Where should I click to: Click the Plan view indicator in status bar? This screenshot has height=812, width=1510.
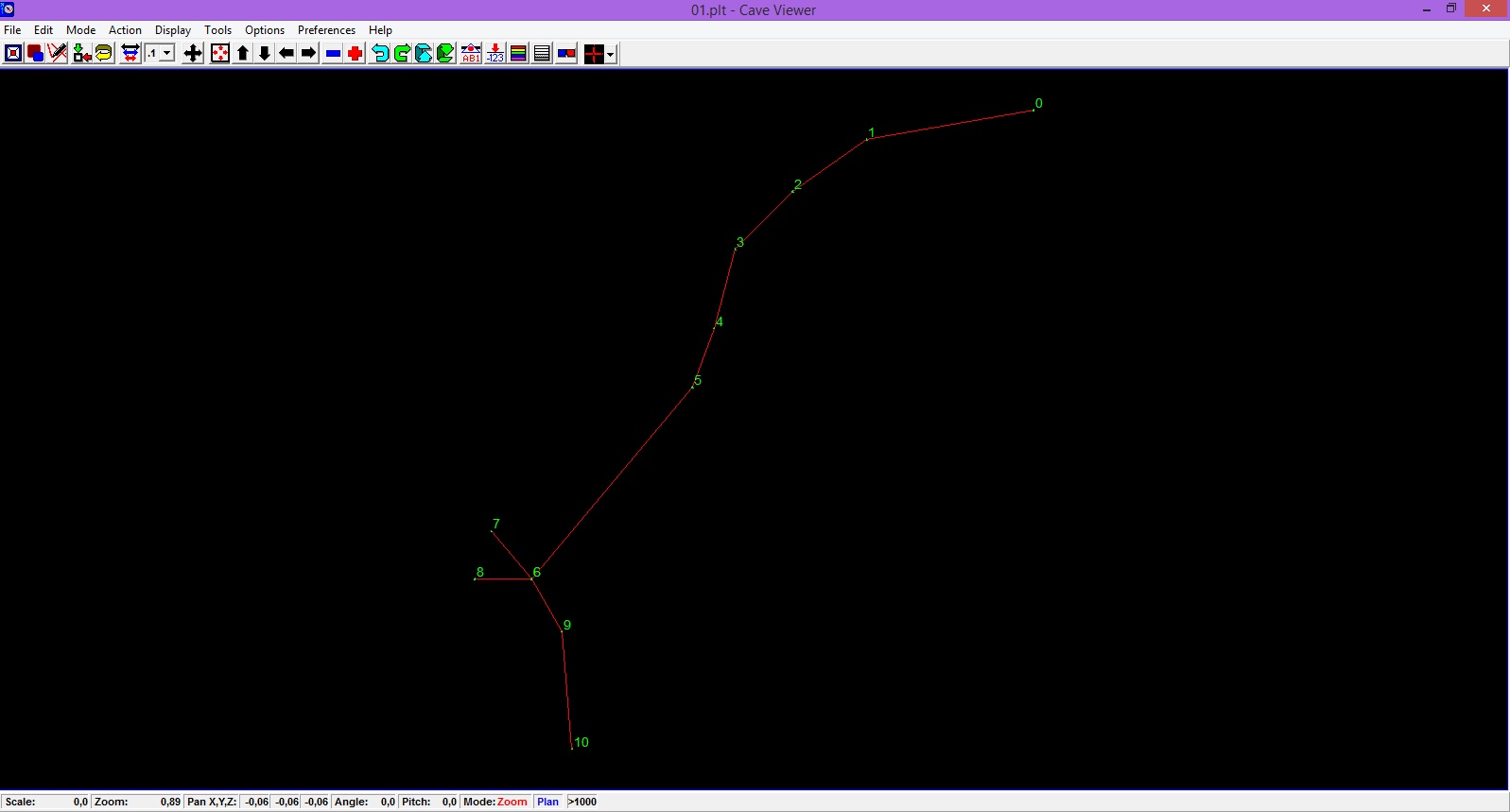pyautogui.click(x=547, y=802)
